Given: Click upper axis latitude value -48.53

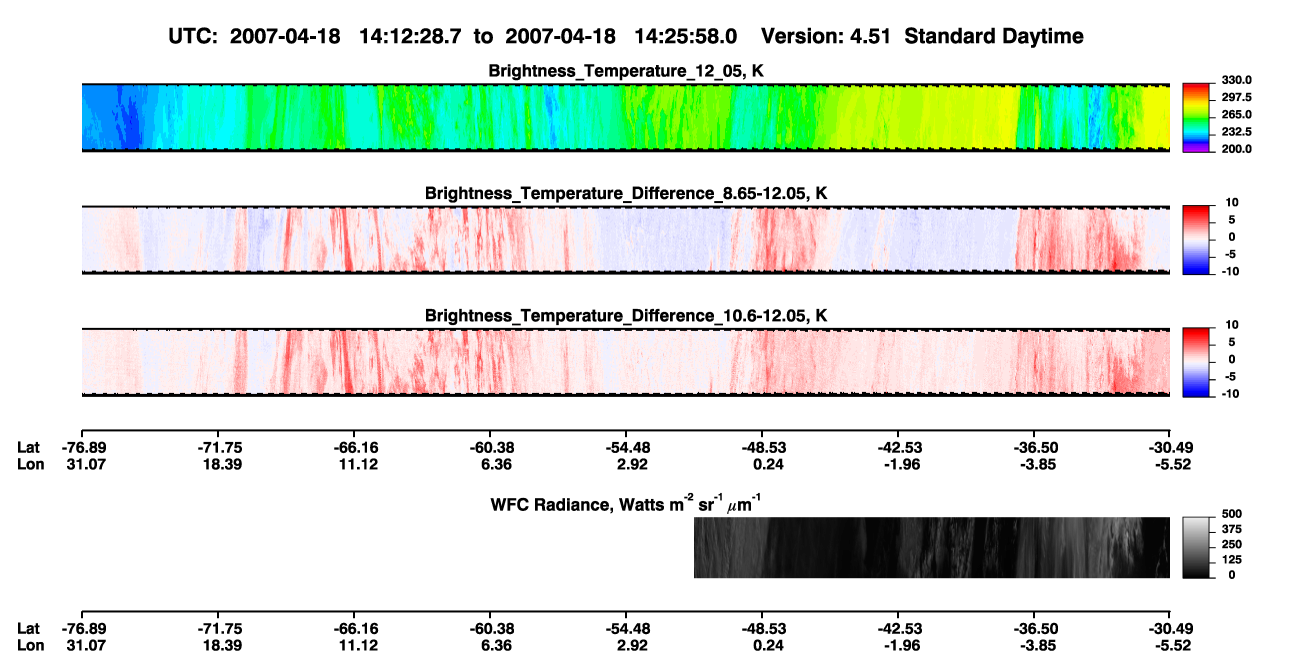Looking at the screenshot, I should pyautogui.click(x=762, y=448).
